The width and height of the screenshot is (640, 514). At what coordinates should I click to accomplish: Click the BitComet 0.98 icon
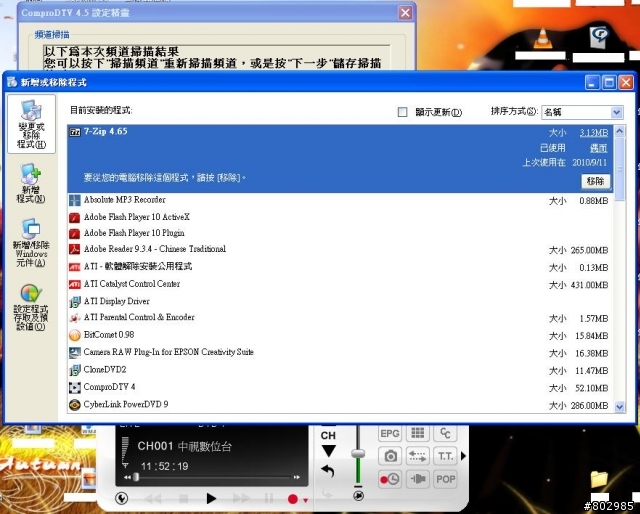click(x=75, y=335)
